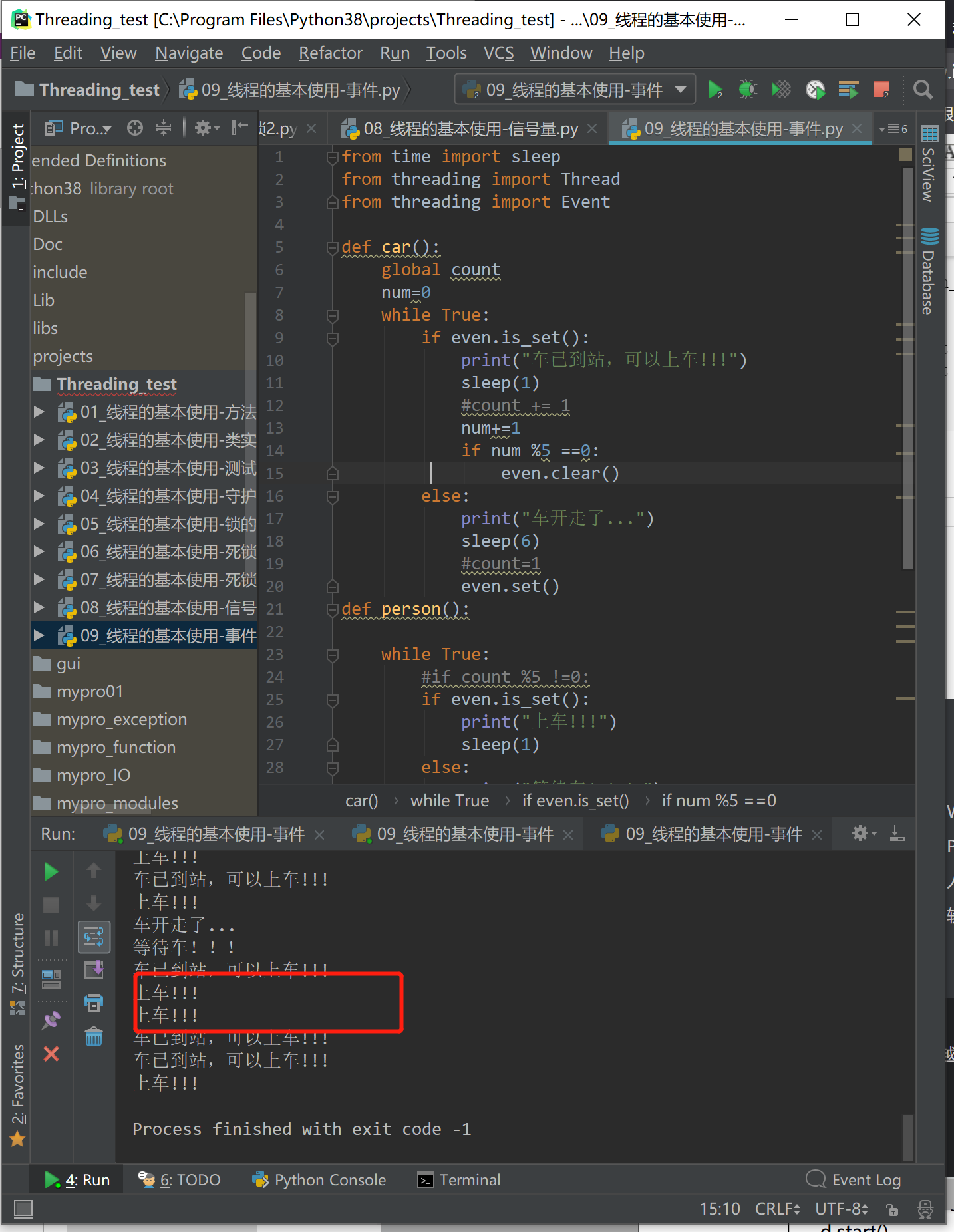Click the profiler run icon
Image resolution: width=954 pixels, height=1232 pixels.
815,90
